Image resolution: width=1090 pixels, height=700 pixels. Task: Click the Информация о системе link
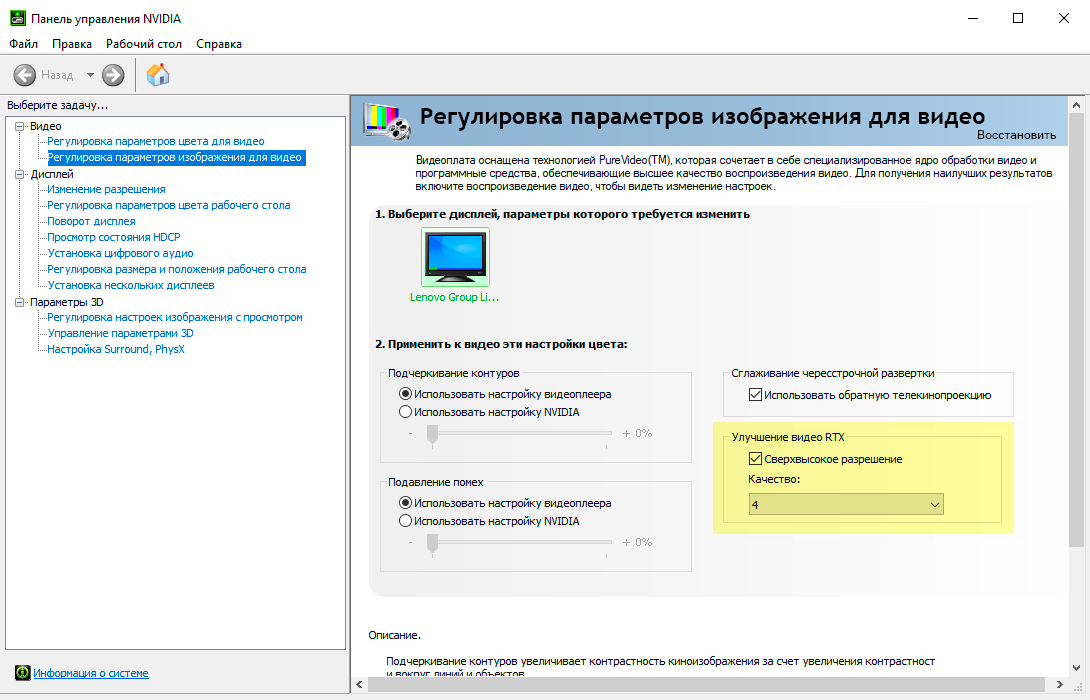pyautogui.click(x=91, y=673)
